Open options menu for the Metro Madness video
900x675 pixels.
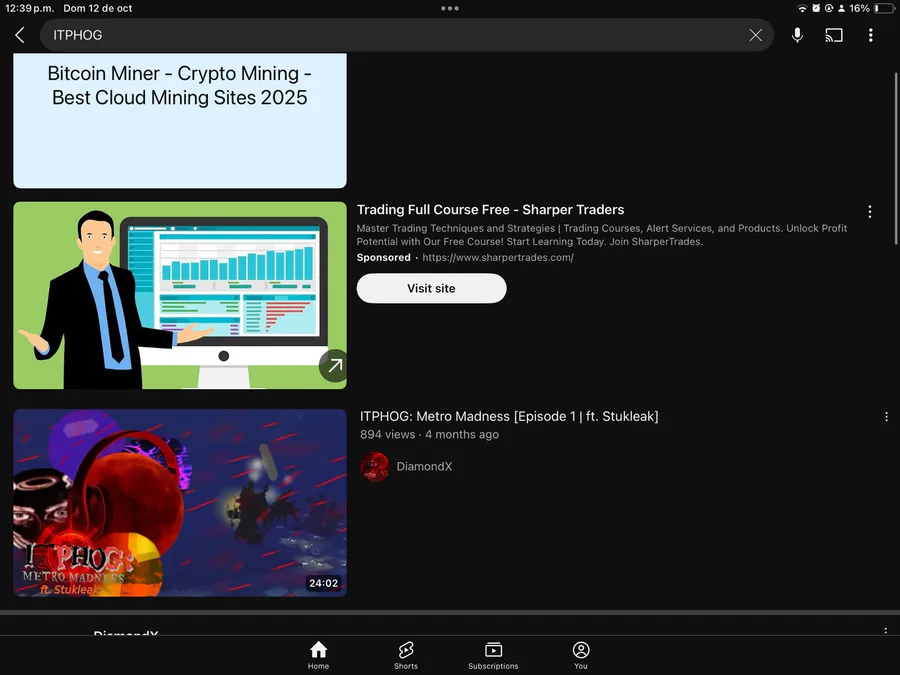pos(886,417)
